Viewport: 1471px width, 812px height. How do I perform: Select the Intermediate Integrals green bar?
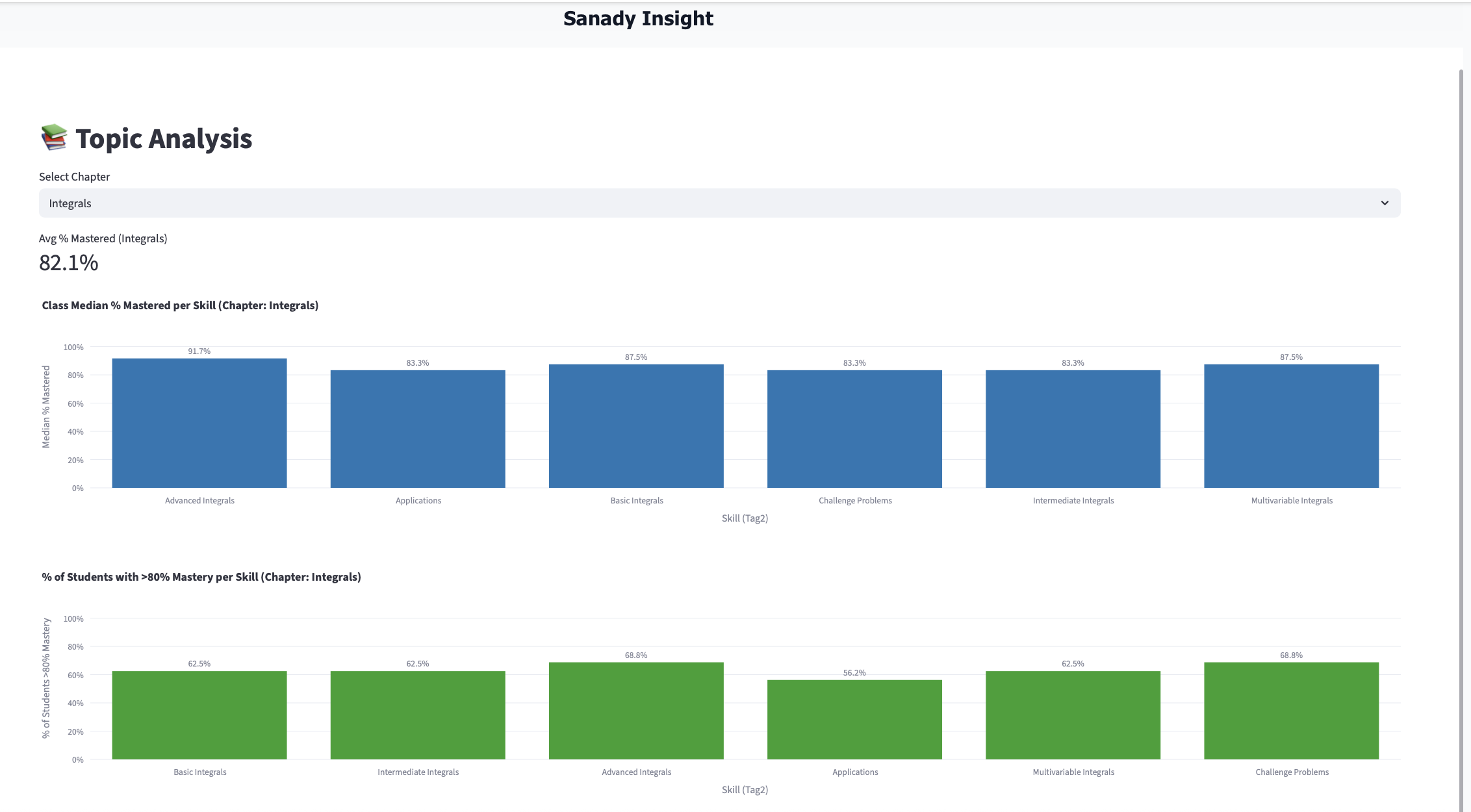[418, 715]
